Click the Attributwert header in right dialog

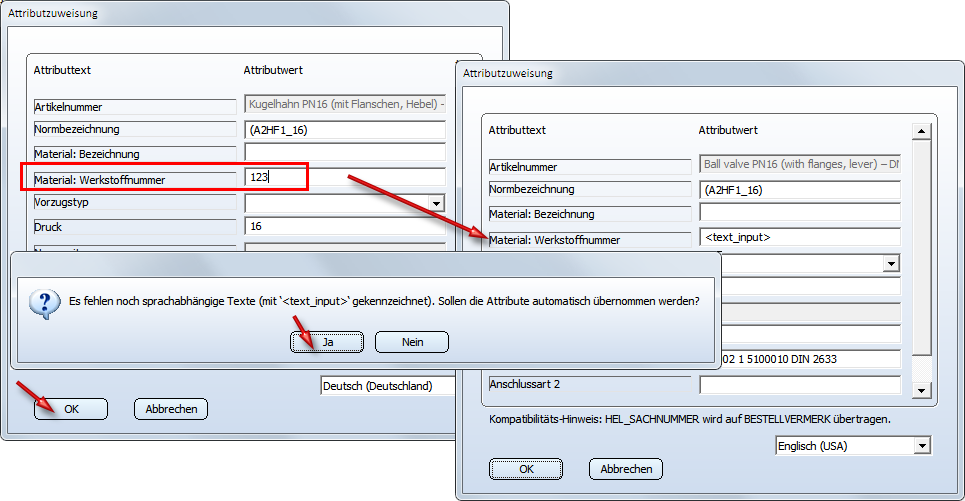point(727,130)
